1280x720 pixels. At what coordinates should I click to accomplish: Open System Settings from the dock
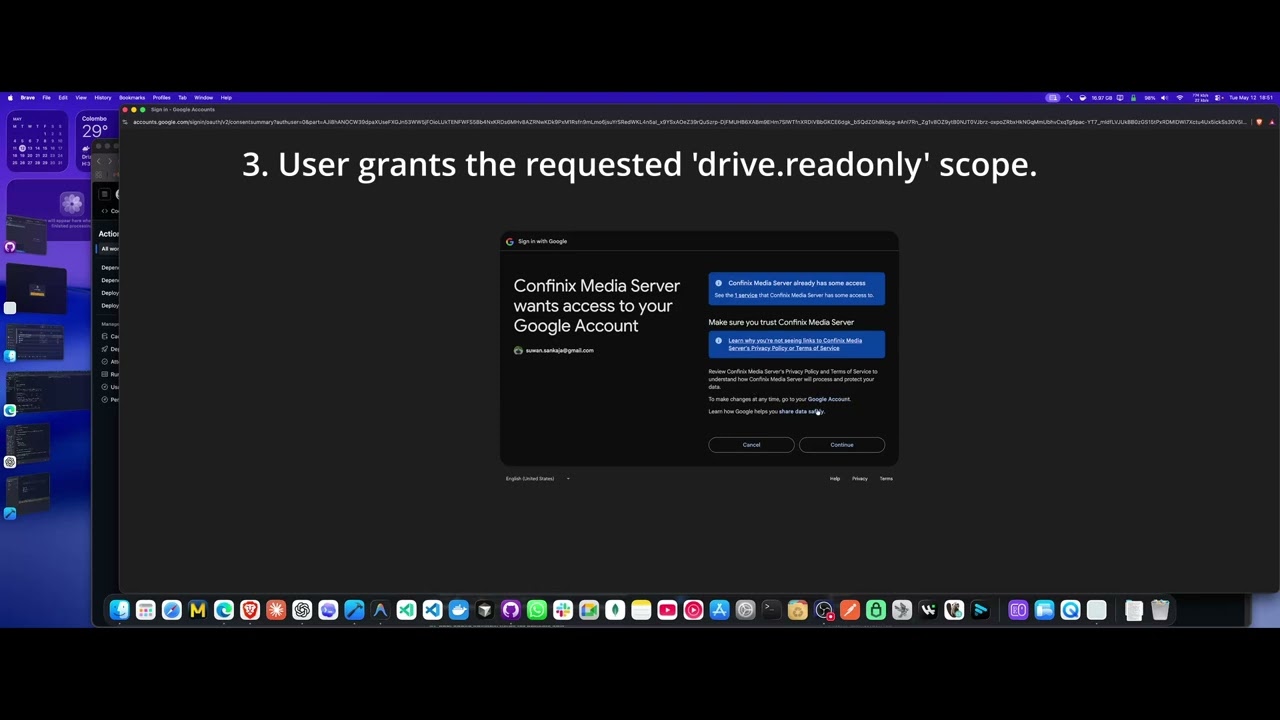[745, 610]
